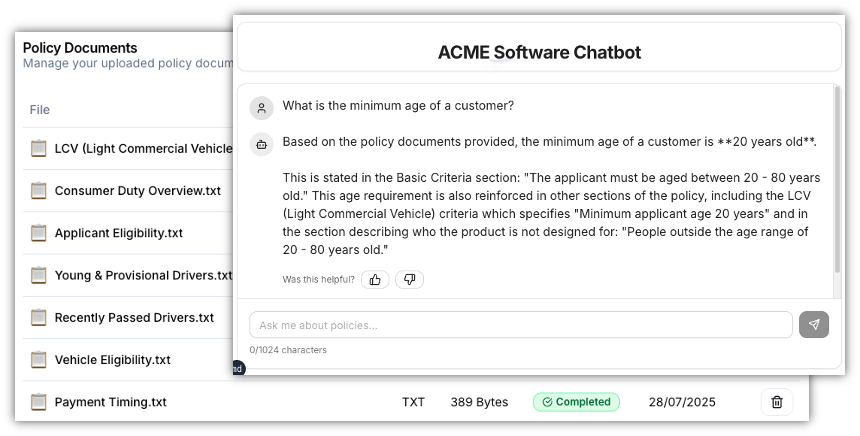Click the Completed status badge for Payment Timing

(576, 402)
